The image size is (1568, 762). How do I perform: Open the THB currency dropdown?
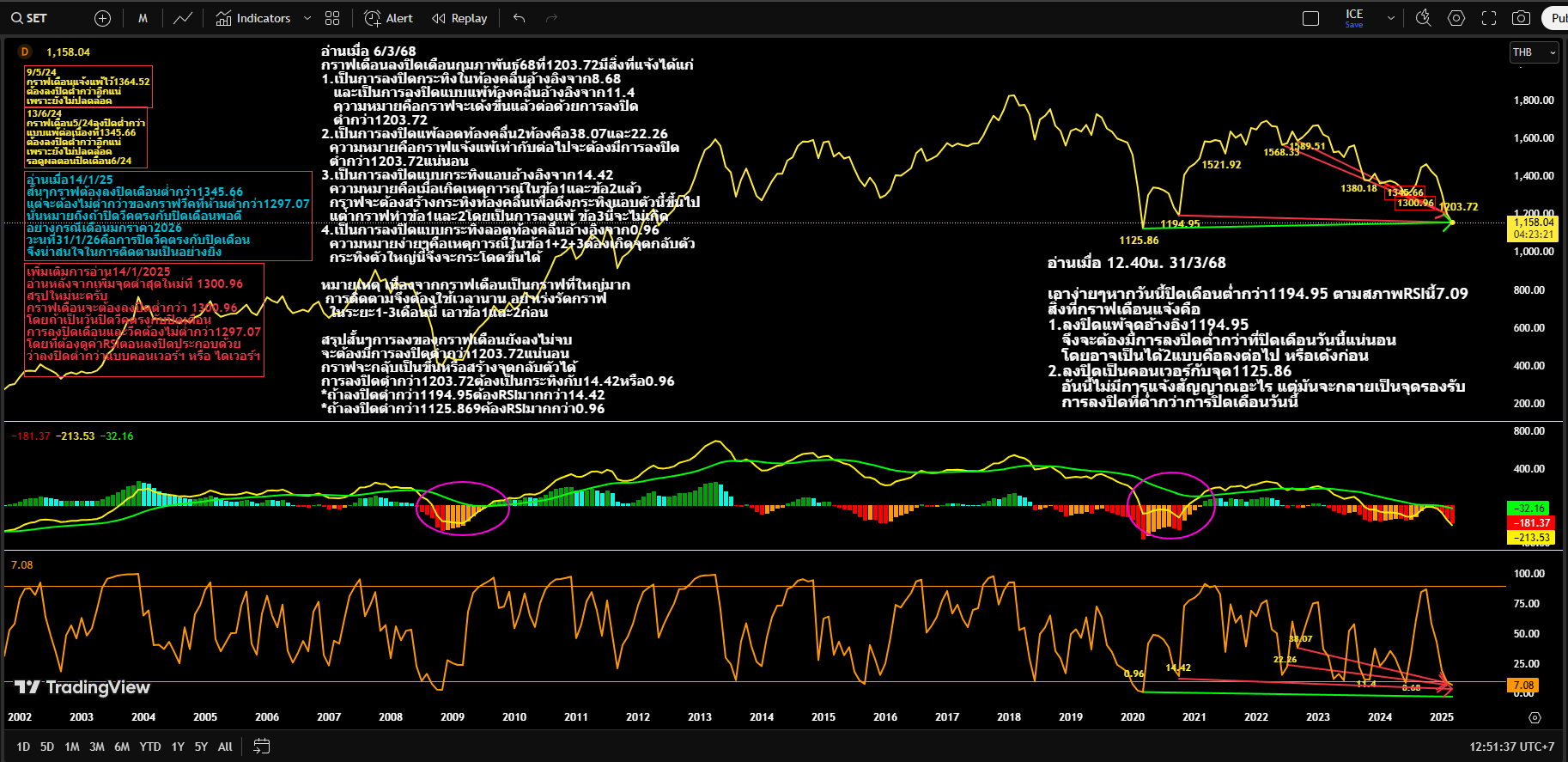pyautogui.click(x=1534, y=52)
